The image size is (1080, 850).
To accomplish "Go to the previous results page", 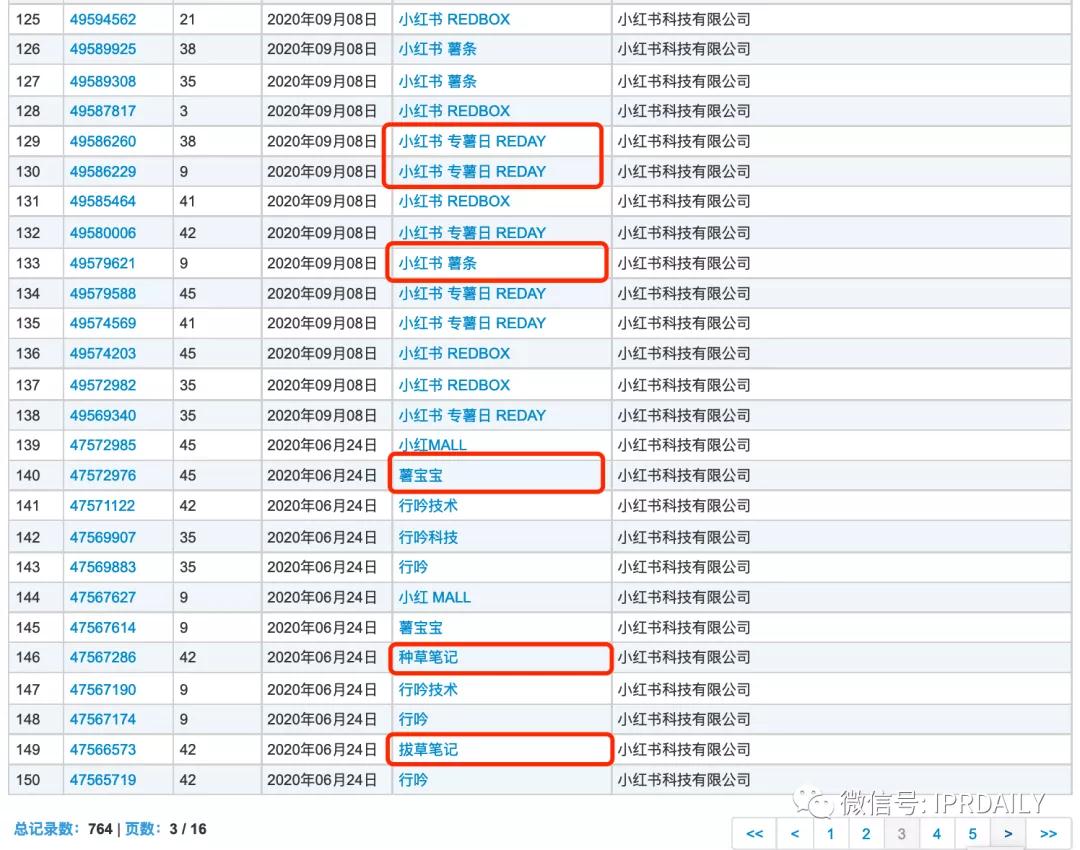I will (794, 833).
